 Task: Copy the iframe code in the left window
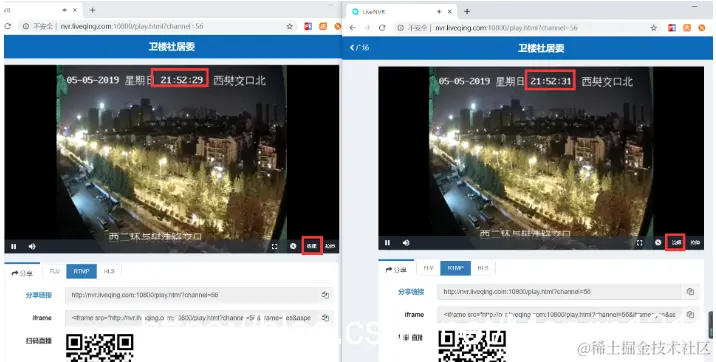click(x=325, y=318)
